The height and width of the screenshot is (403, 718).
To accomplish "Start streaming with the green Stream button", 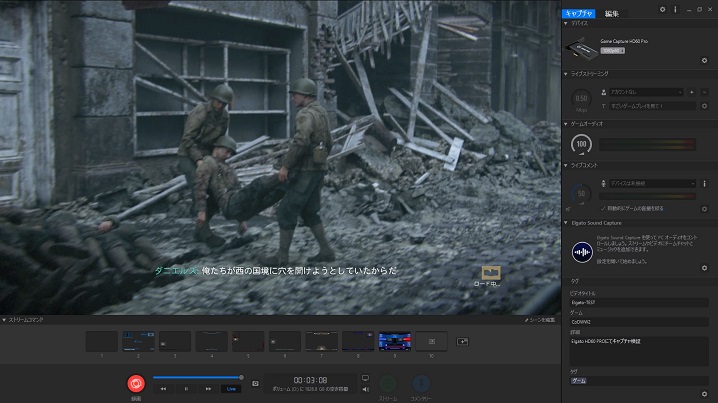I will coord(388,383).
